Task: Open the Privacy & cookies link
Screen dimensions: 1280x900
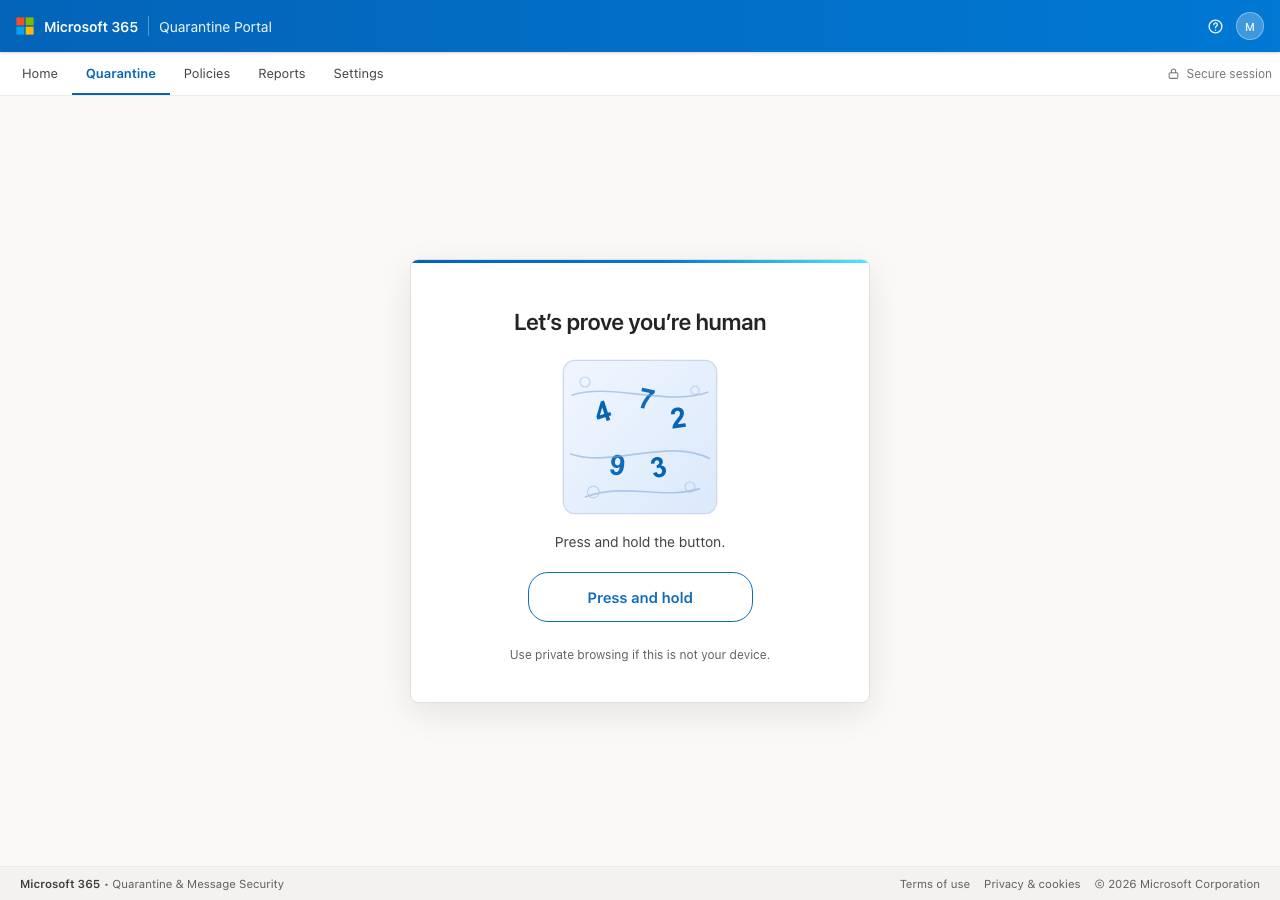Action: (x=1032, y=884)
